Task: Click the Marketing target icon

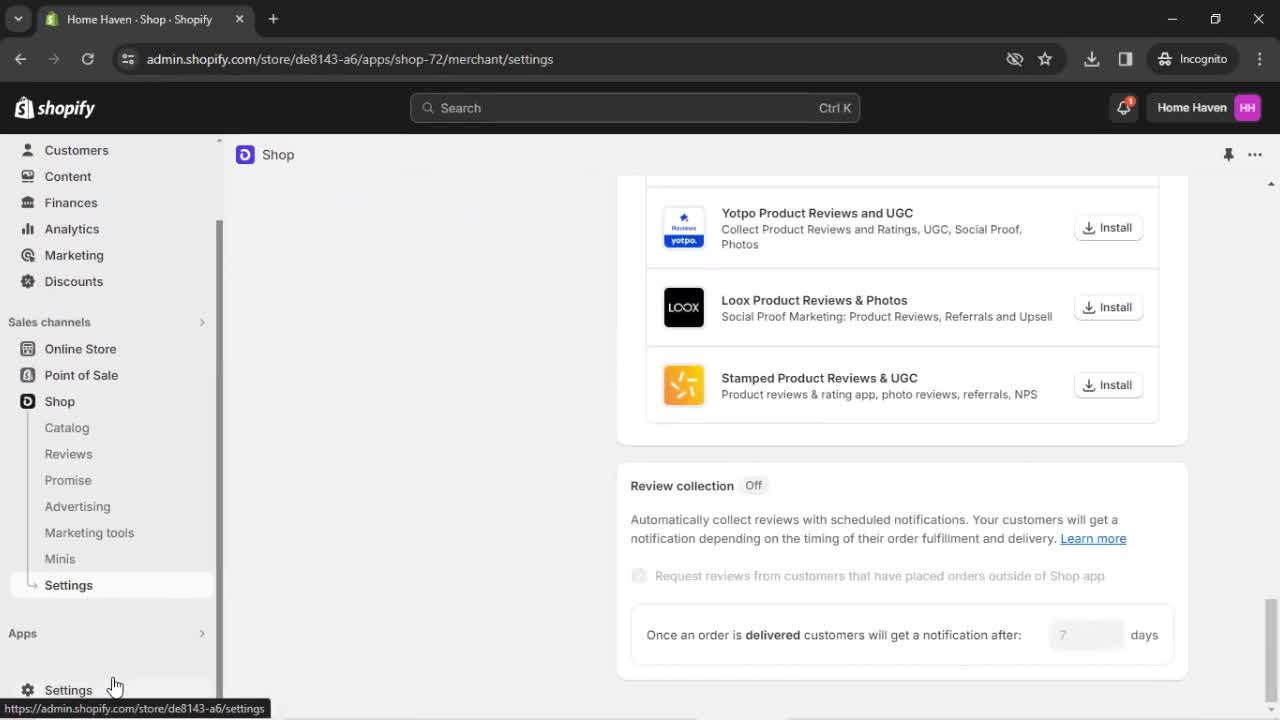Action: pos(27,255)
